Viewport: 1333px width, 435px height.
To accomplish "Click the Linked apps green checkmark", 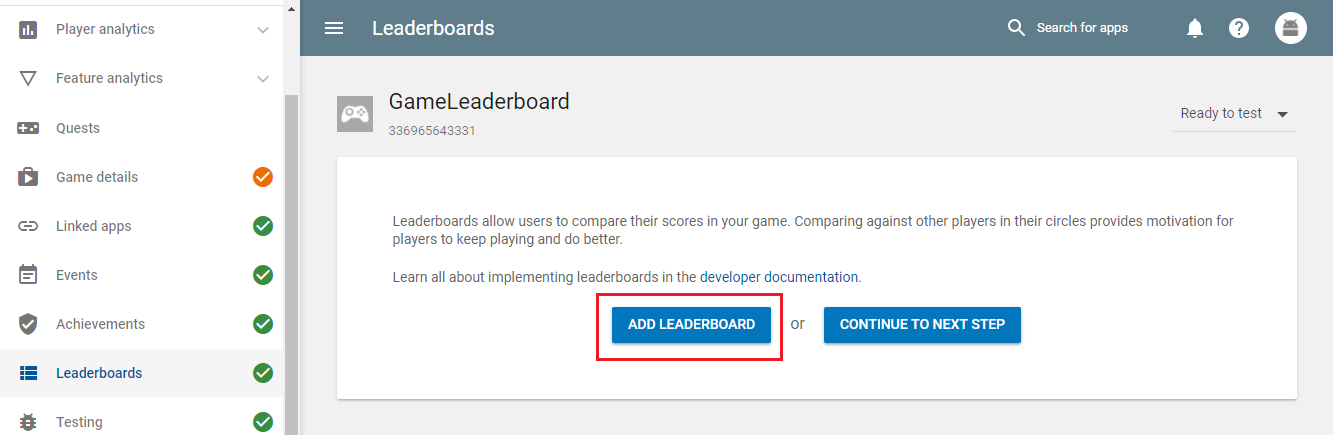I will click(263, 226).
